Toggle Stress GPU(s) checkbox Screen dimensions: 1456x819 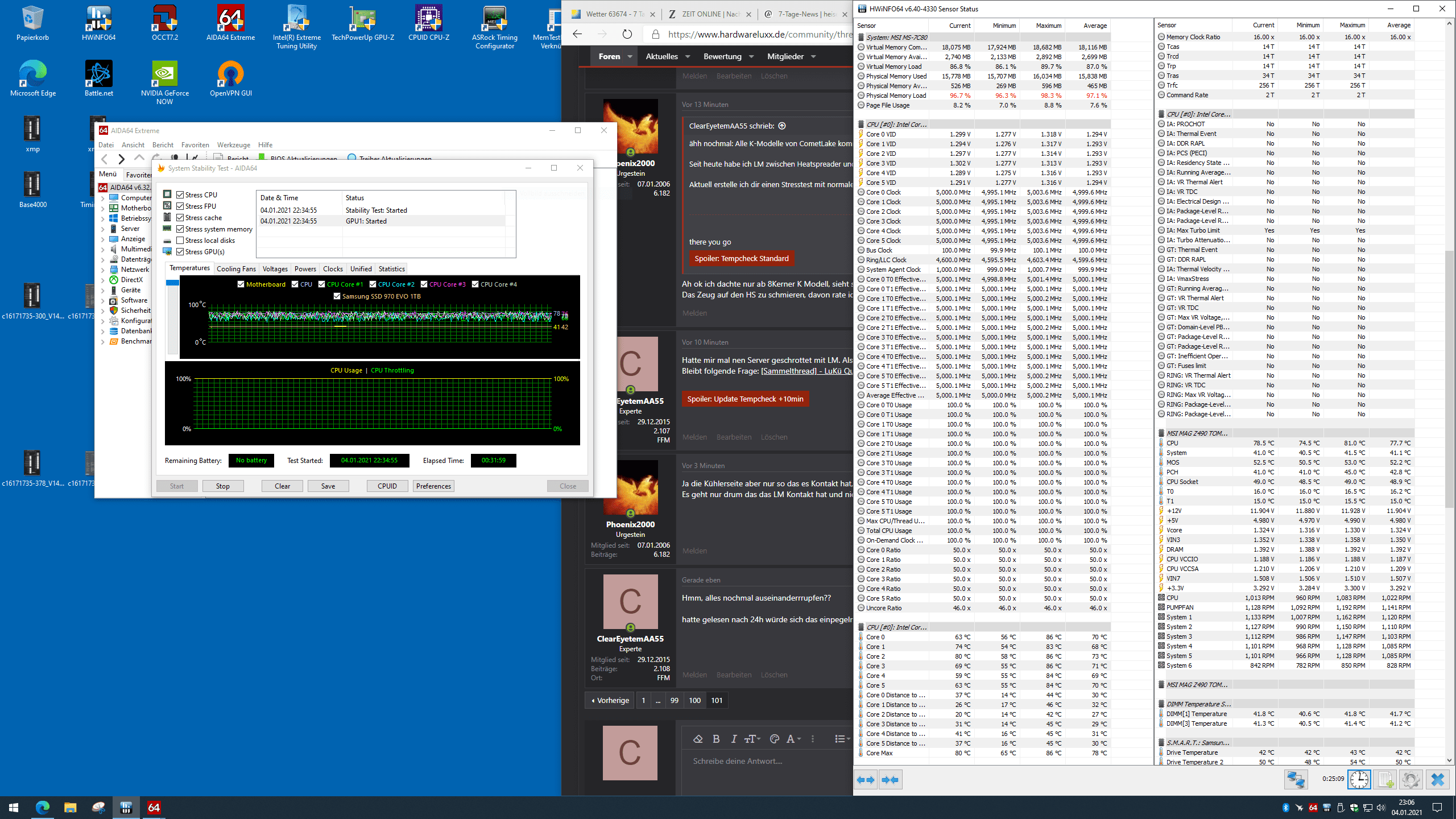(180, 251)
